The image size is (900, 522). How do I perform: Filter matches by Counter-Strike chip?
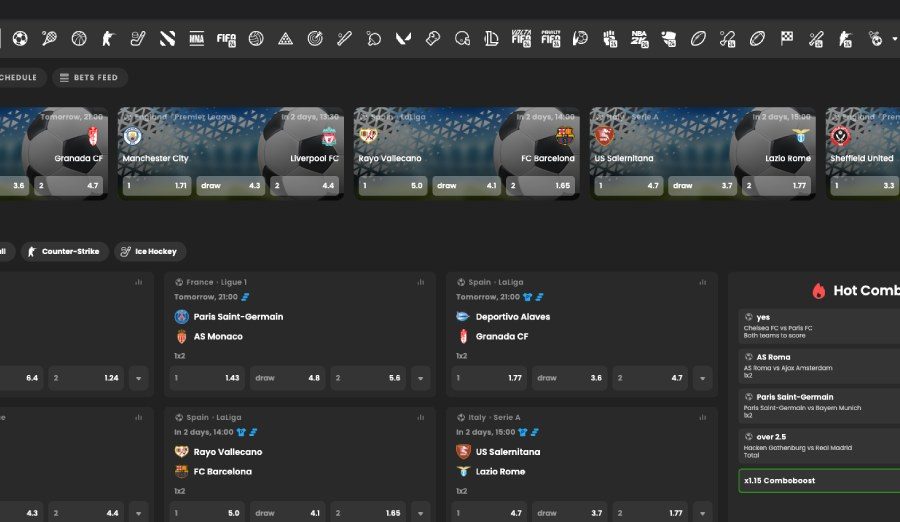(64, 252)
